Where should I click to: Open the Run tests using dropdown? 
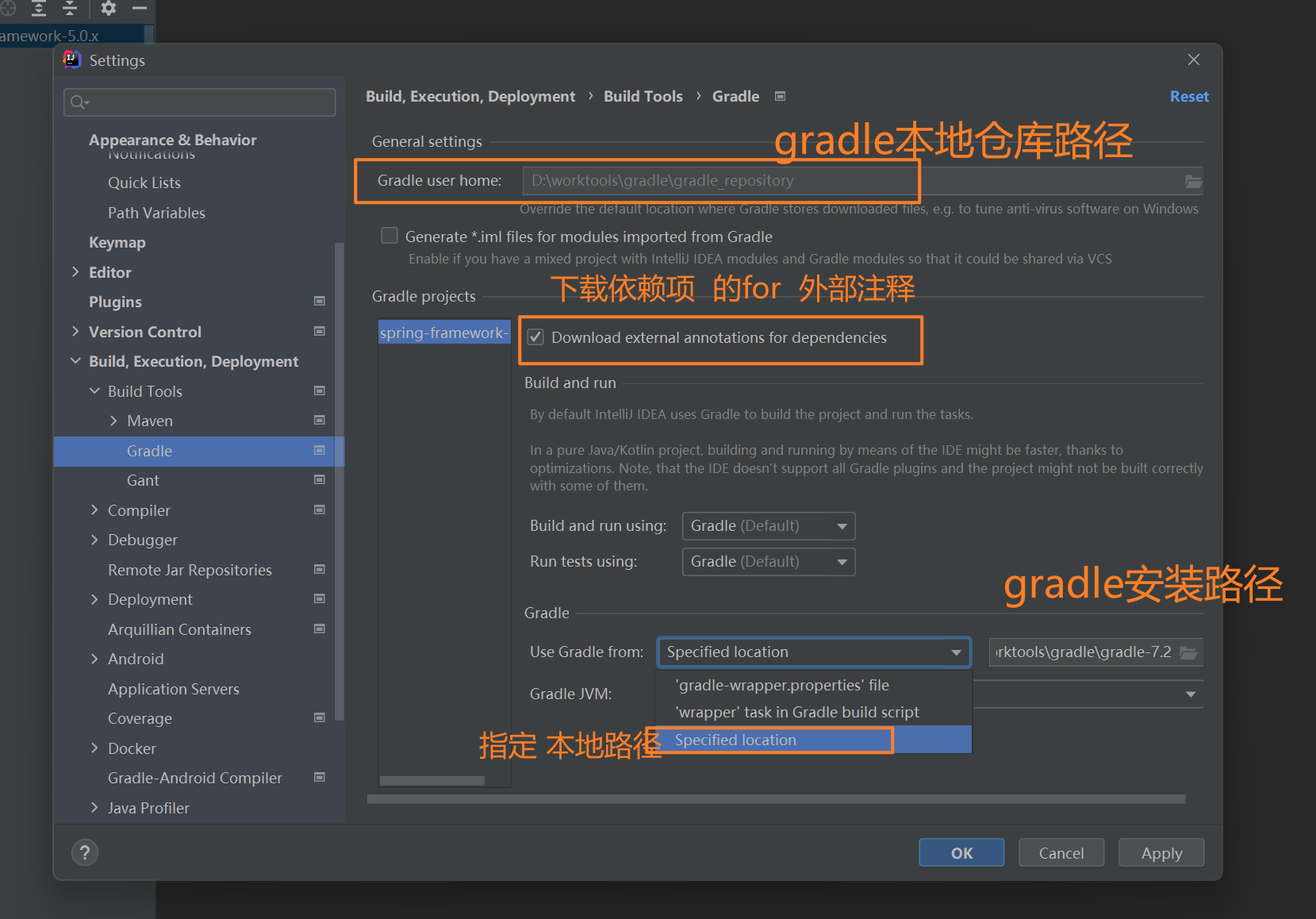point(768,562)
